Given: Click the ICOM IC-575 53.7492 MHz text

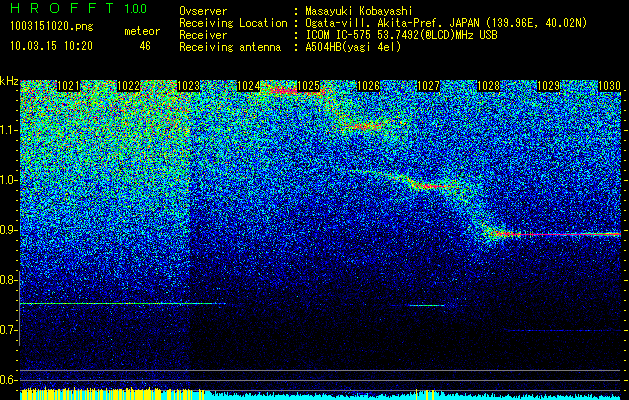Looking at the screenshot, I should [x=401, y=35].
